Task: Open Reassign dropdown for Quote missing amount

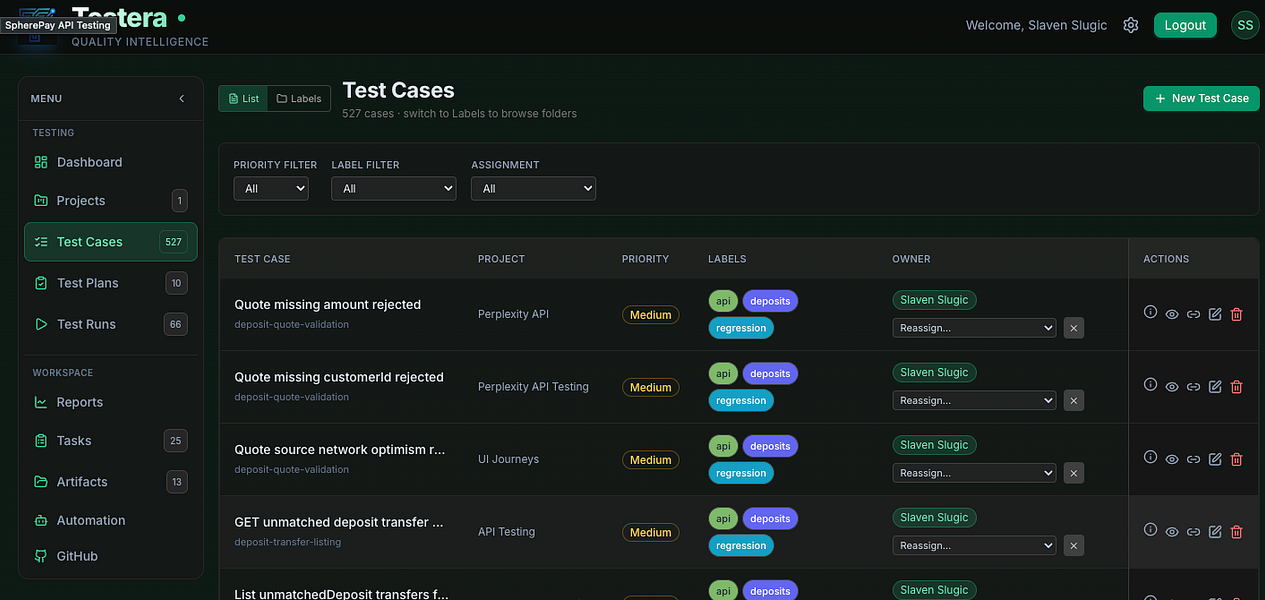Action: [974, 328]
